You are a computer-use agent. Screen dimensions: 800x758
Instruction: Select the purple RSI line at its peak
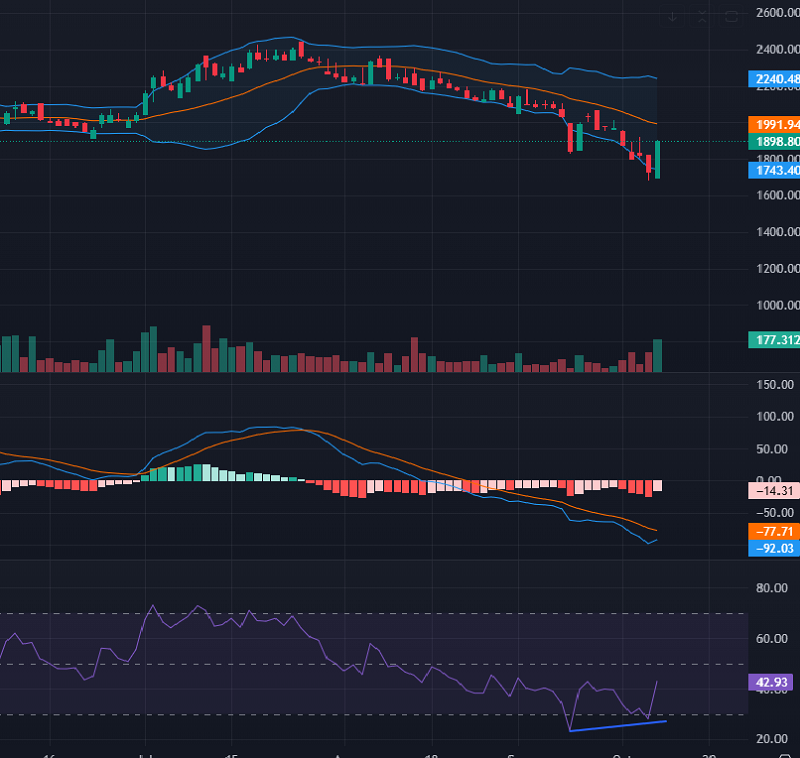tap(153, 606)
